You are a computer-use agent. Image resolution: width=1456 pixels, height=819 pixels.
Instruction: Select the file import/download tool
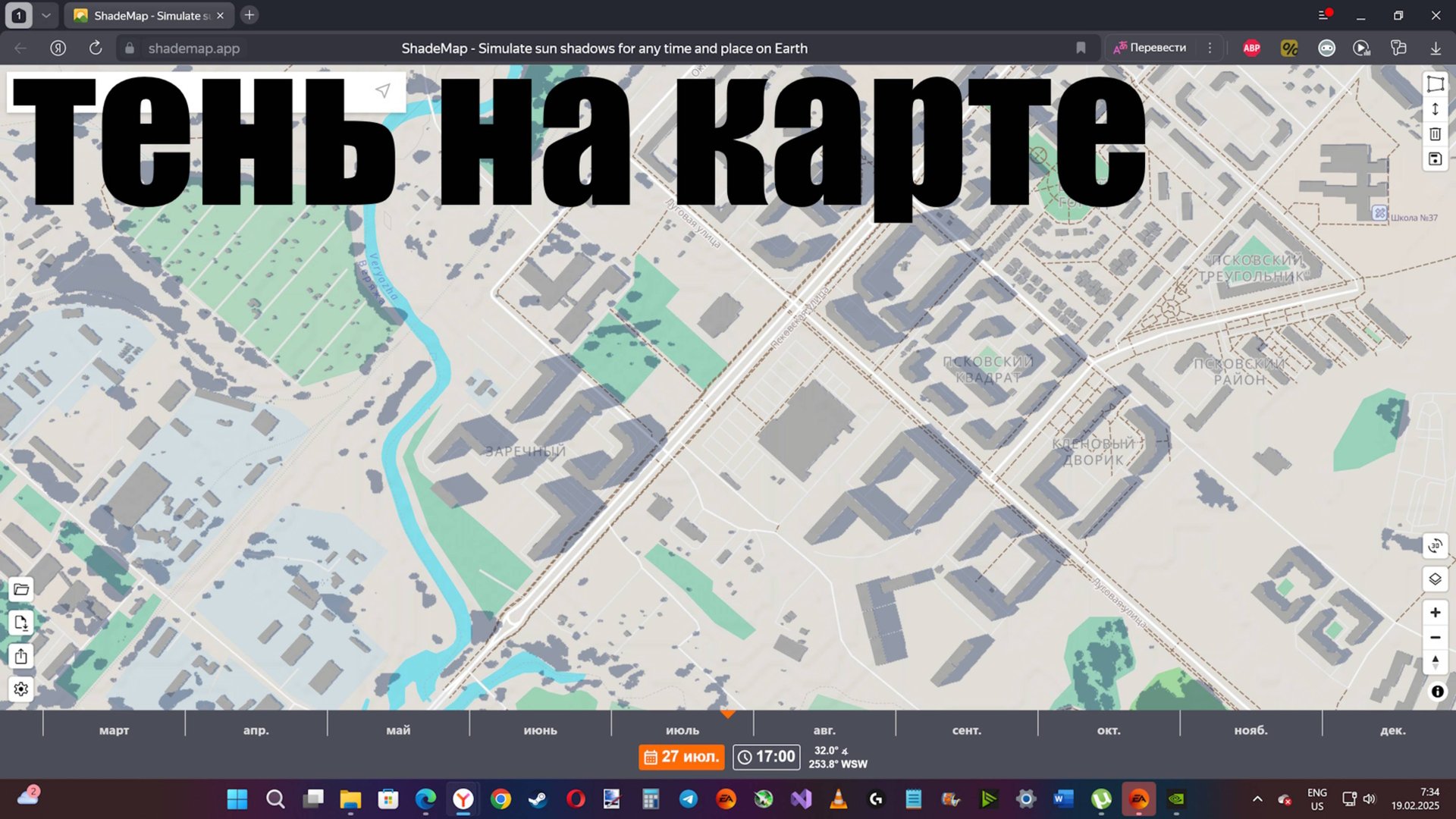tap(21, 623)
